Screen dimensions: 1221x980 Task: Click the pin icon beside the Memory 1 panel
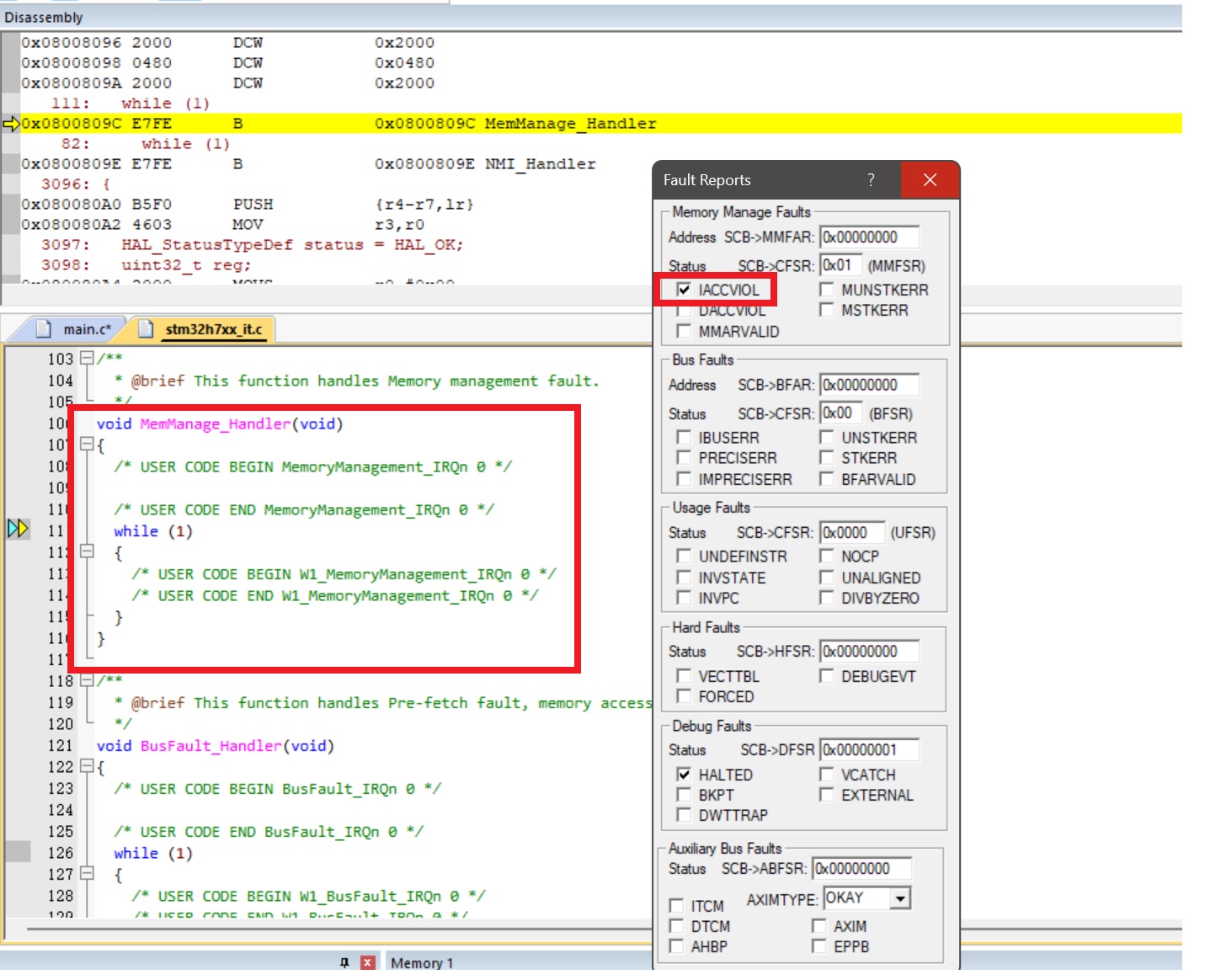(x=344, y=962)
